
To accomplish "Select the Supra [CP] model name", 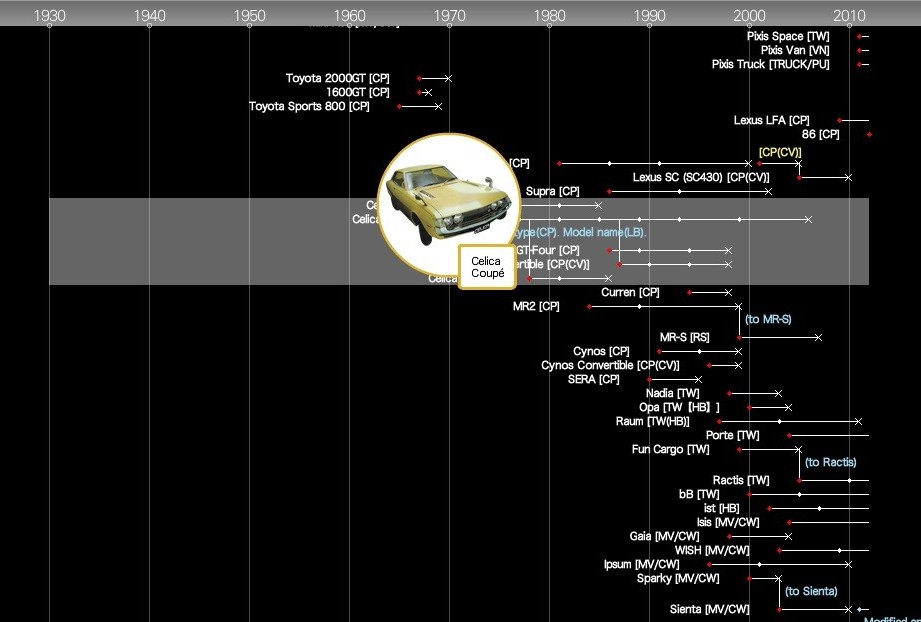I will [551, 191].
